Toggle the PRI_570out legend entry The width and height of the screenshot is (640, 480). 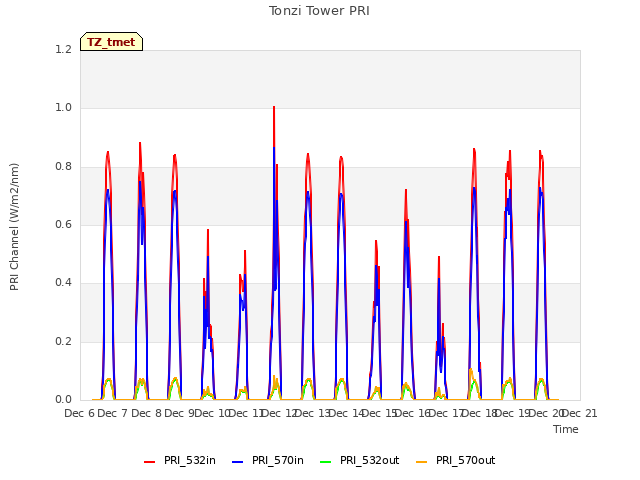click(x=456, y=461)
